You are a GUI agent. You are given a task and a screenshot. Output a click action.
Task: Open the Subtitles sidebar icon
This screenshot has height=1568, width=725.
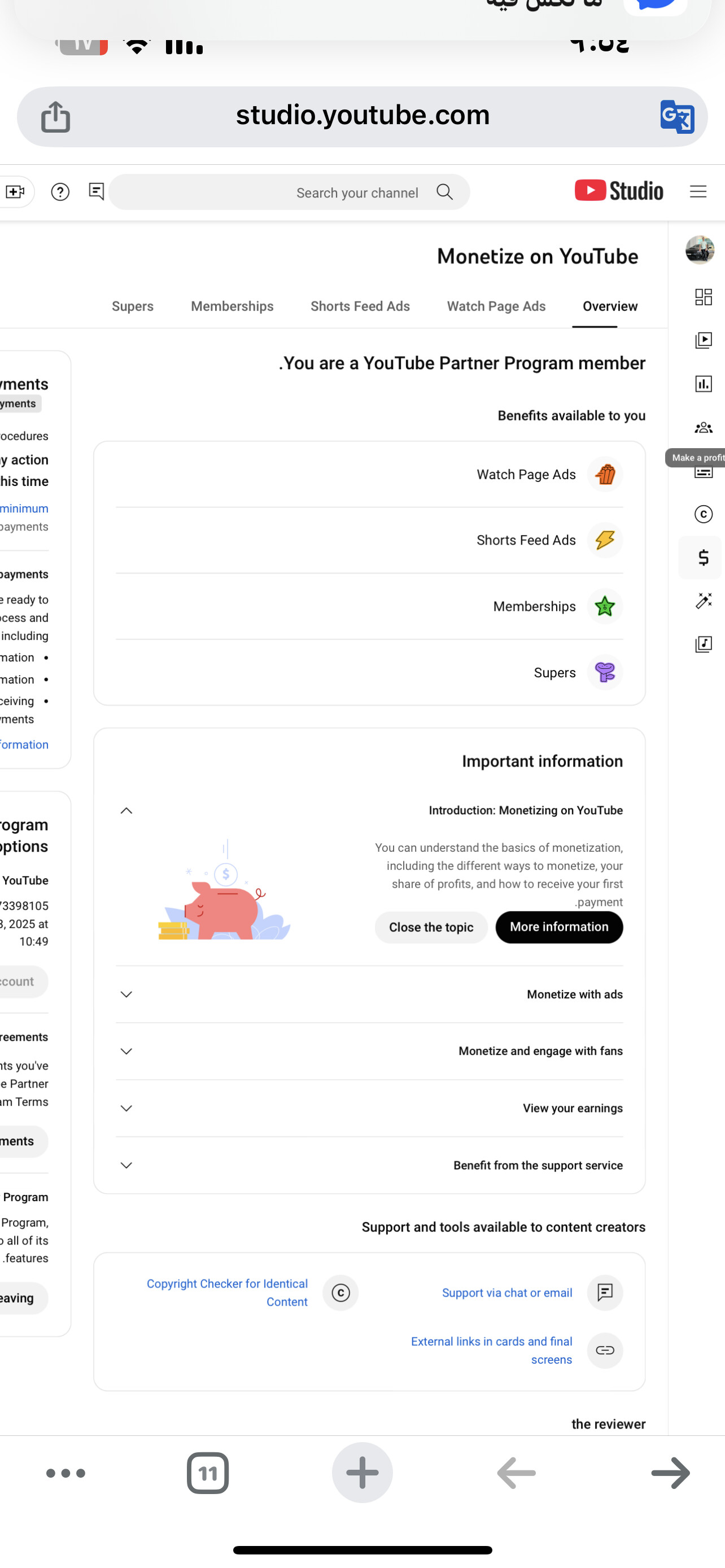point(703,472)
